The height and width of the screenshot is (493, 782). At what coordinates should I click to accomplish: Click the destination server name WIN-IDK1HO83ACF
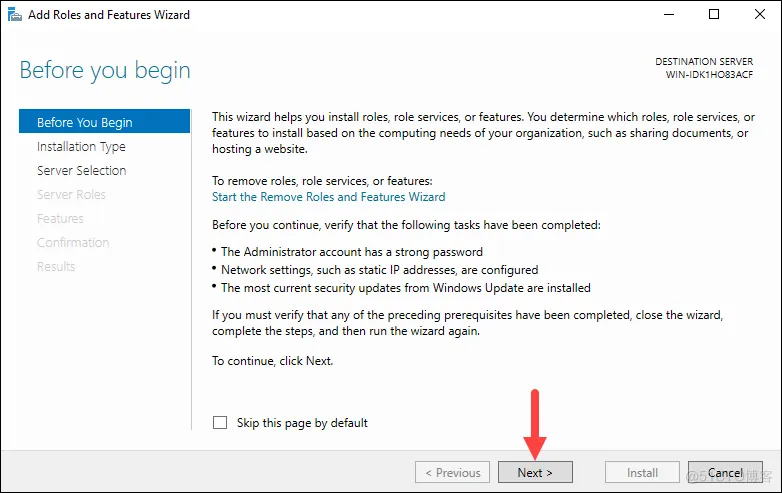click(710, 75)
